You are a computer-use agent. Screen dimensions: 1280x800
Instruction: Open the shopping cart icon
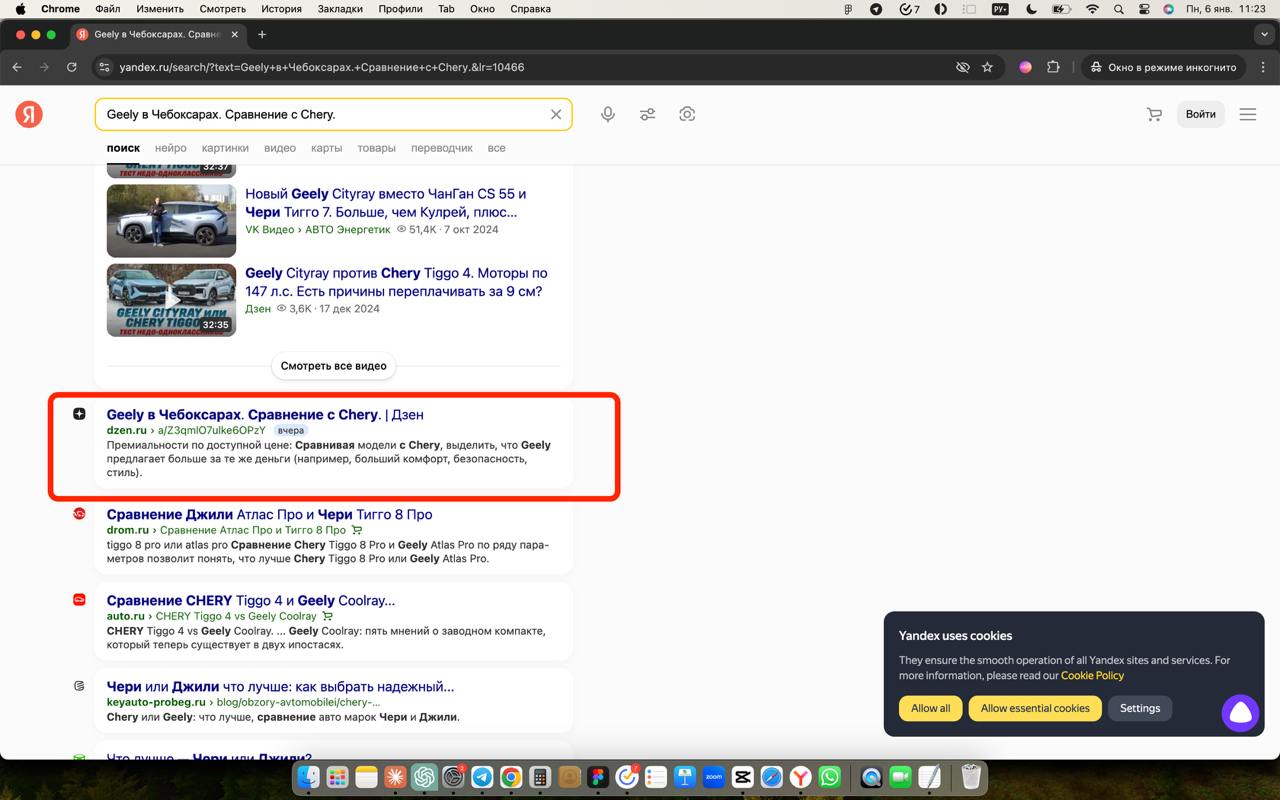tap(1154, 114)
